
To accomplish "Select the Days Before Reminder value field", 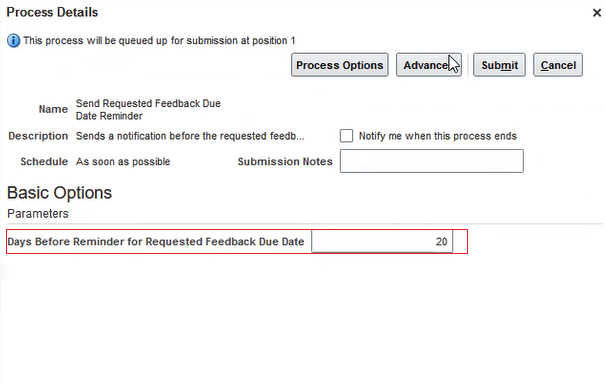I will [x=382, y=241].
